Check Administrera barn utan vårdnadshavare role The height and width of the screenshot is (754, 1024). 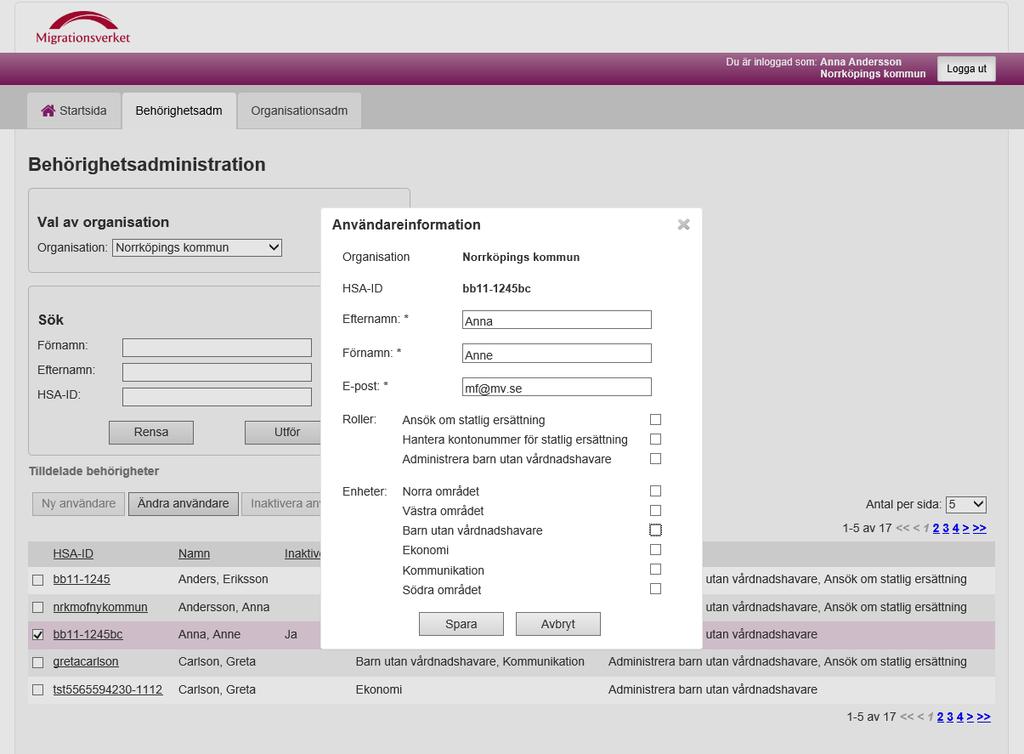(656, 459)
